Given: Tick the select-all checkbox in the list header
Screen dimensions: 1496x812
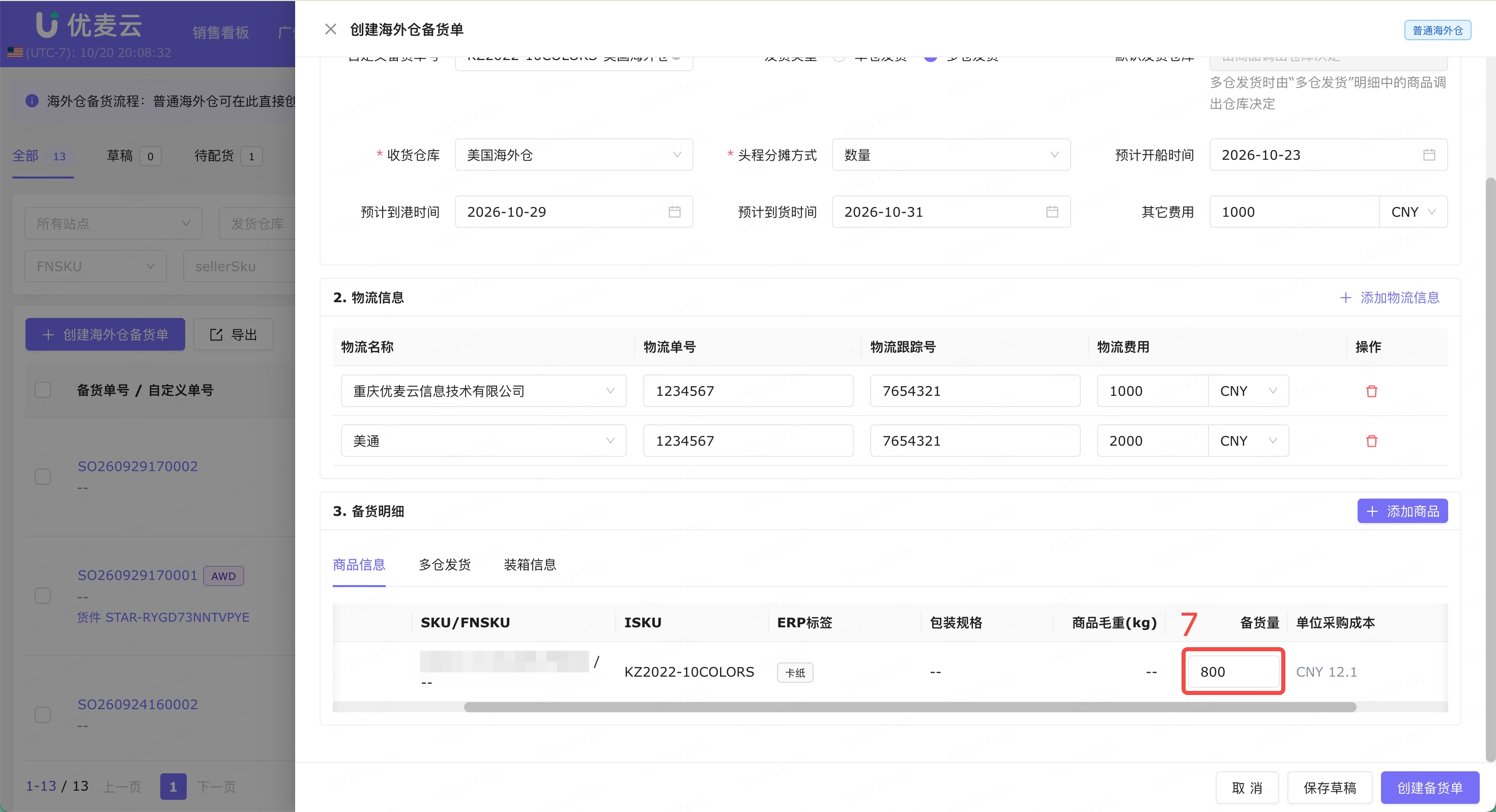Looking at the screenshot, I should tap(43, 390).
